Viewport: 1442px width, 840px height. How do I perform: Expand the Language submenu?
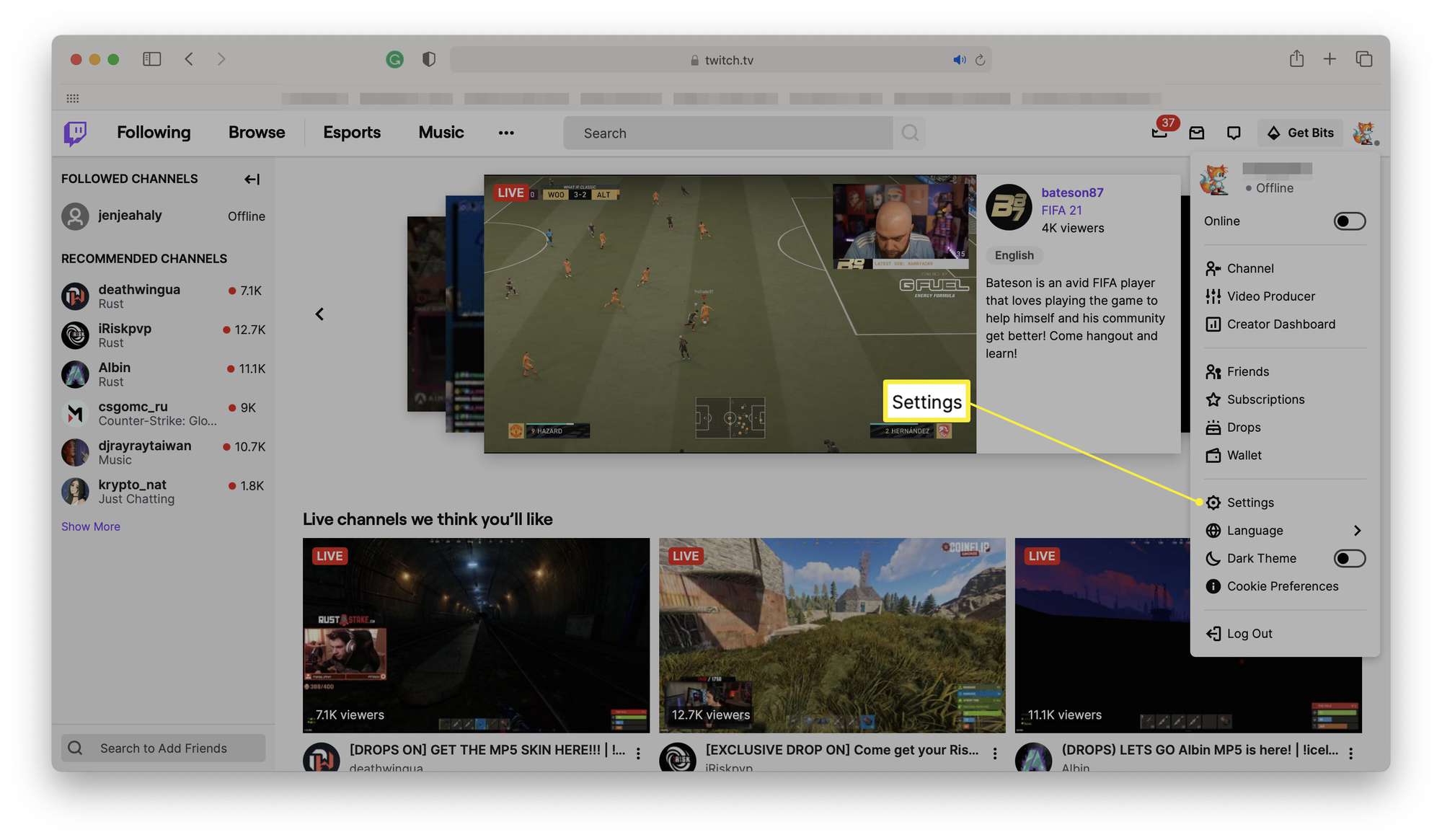[x=1285, y=531]
